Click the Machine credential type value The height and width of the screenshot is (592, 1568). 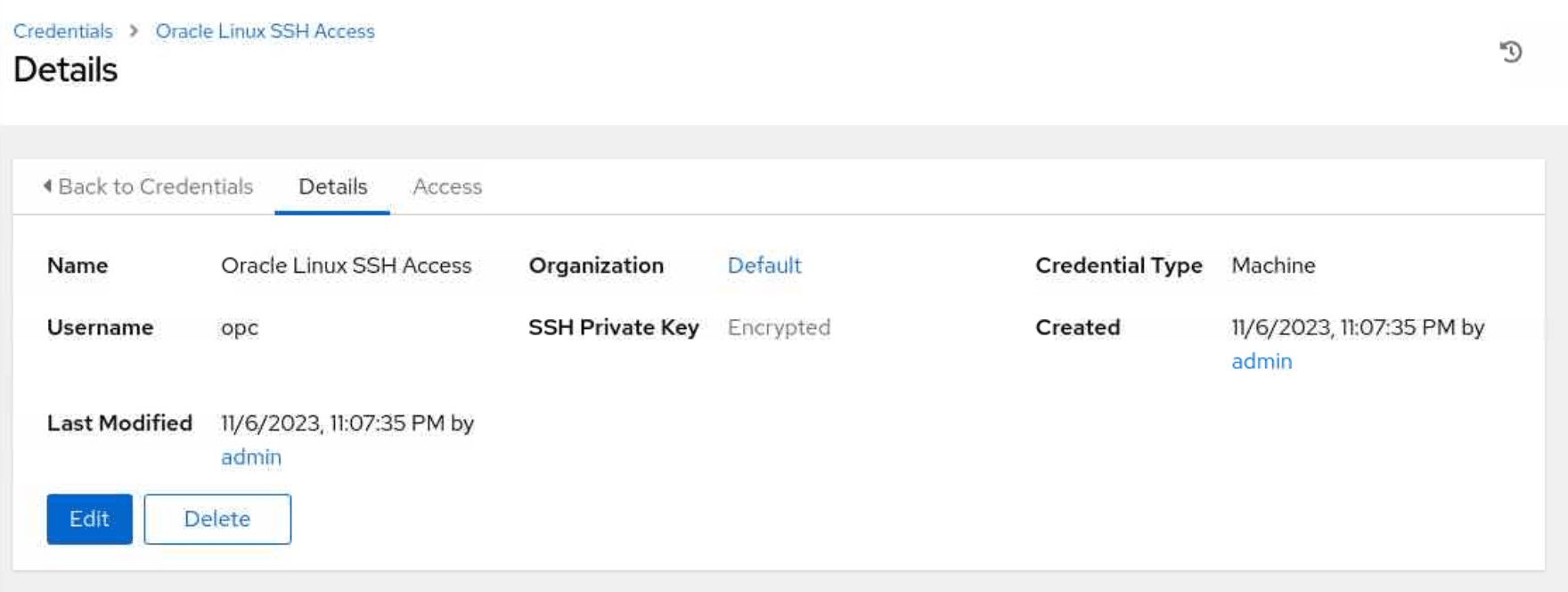1274,266
